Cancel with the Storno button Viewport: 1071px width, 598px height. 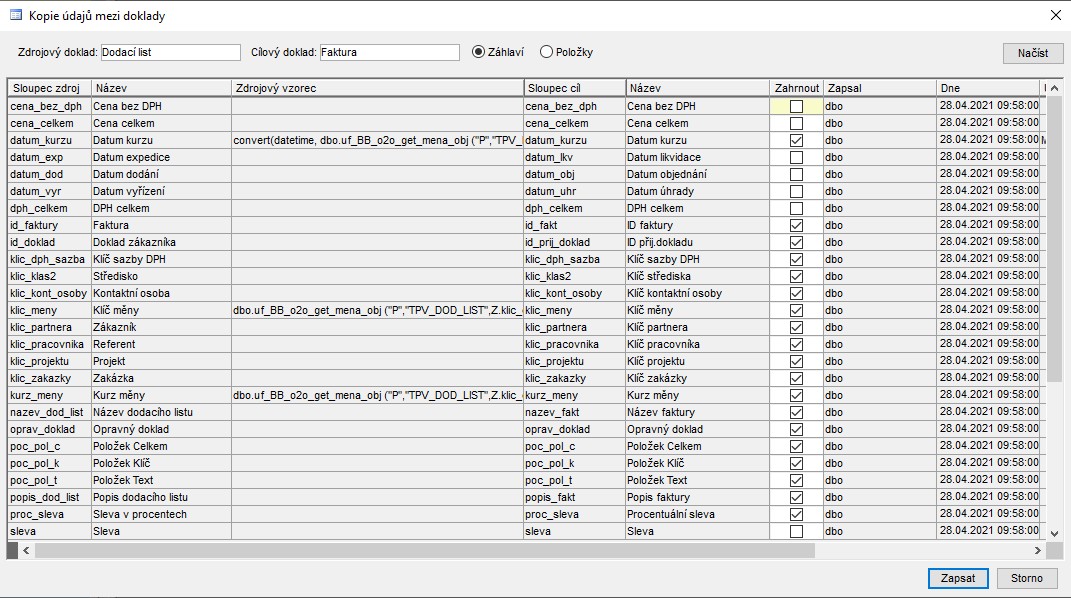1027,578
